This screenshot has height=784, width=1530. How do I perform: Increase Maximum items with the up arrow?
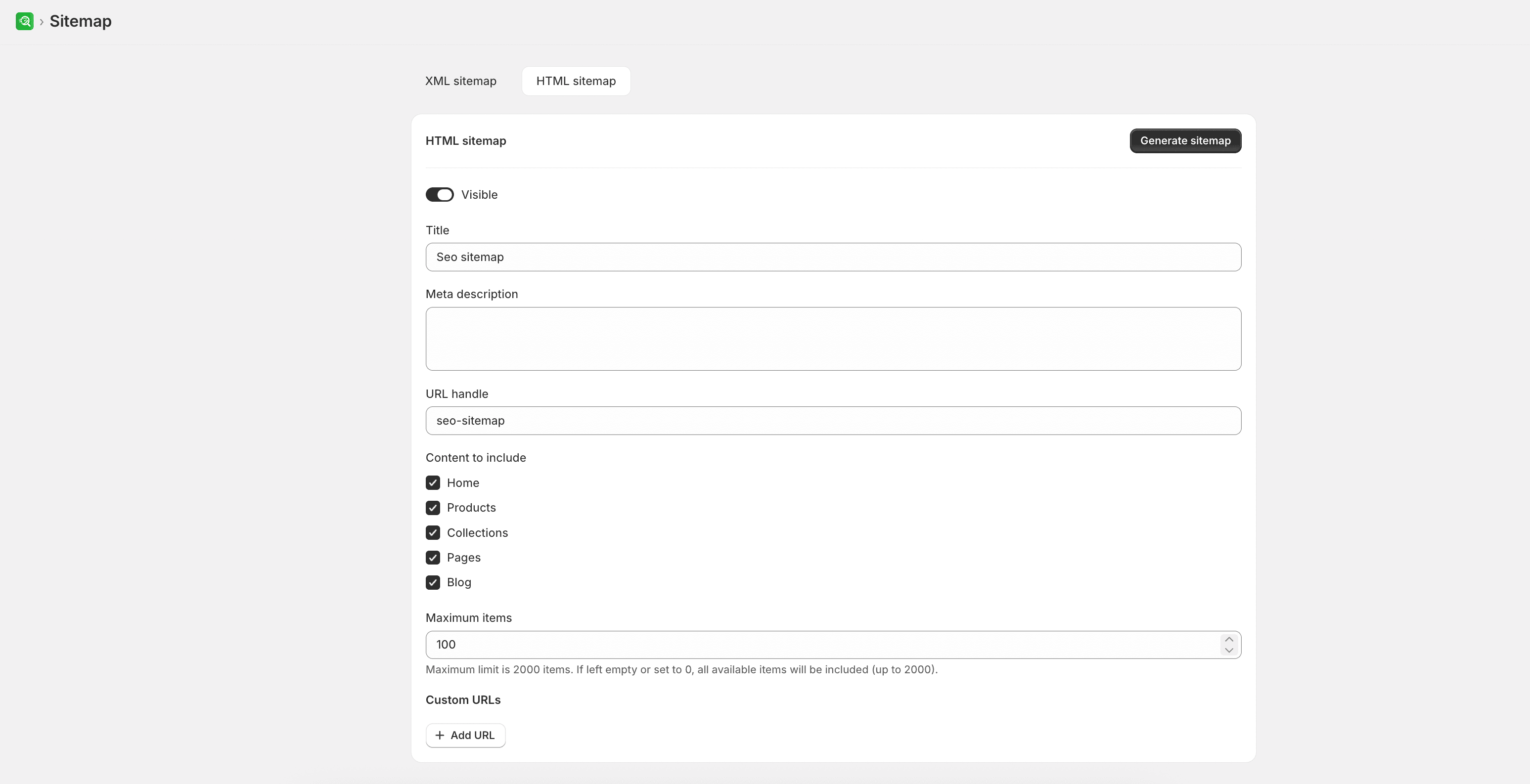1229,639
